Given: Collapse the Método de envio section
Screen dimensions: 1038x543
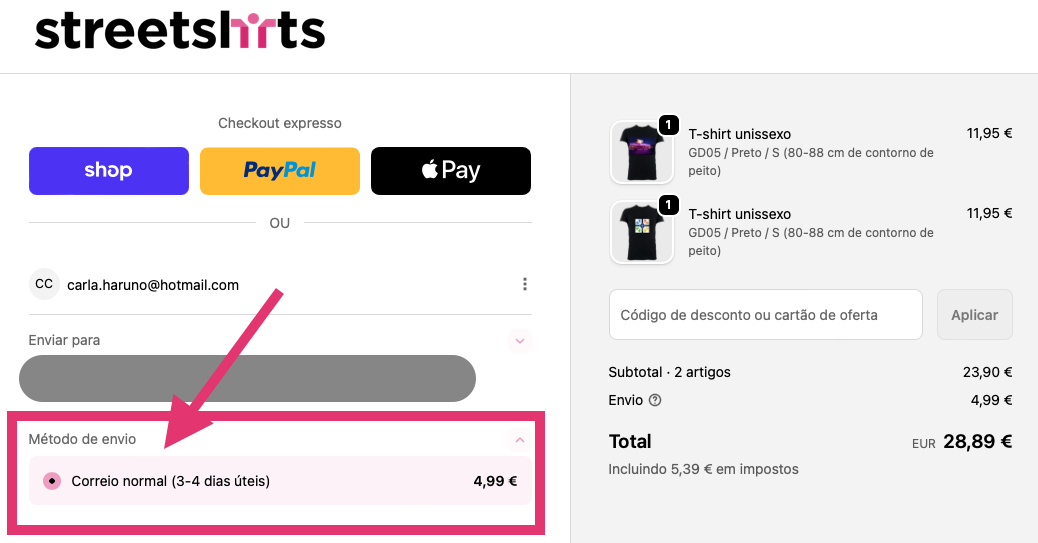Looking at the screenshot, I should (519, 439).
